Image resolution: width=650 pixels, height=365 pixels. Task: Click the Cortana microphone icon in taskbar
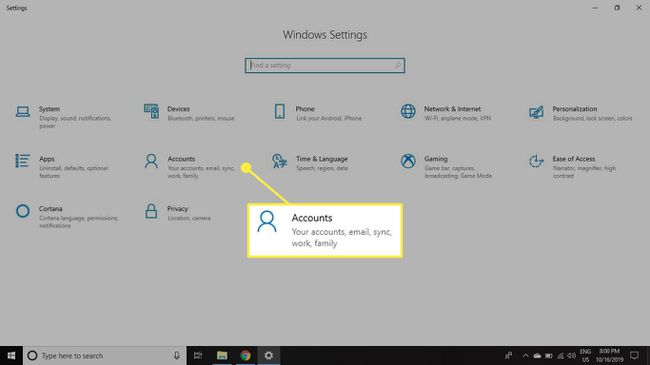click(x=177, y=355)
